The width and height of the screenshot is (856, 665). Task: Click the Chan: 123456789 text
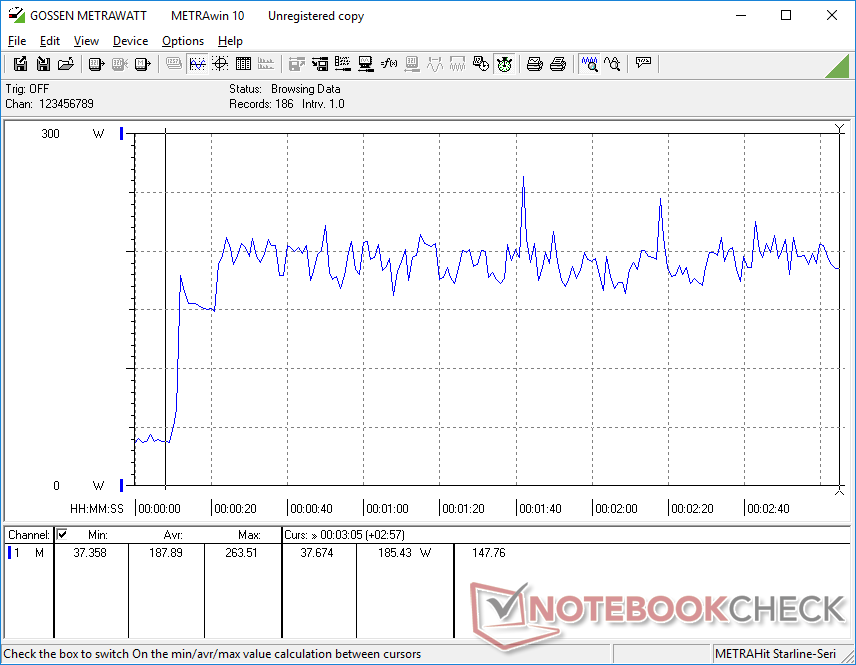point(50,104)
